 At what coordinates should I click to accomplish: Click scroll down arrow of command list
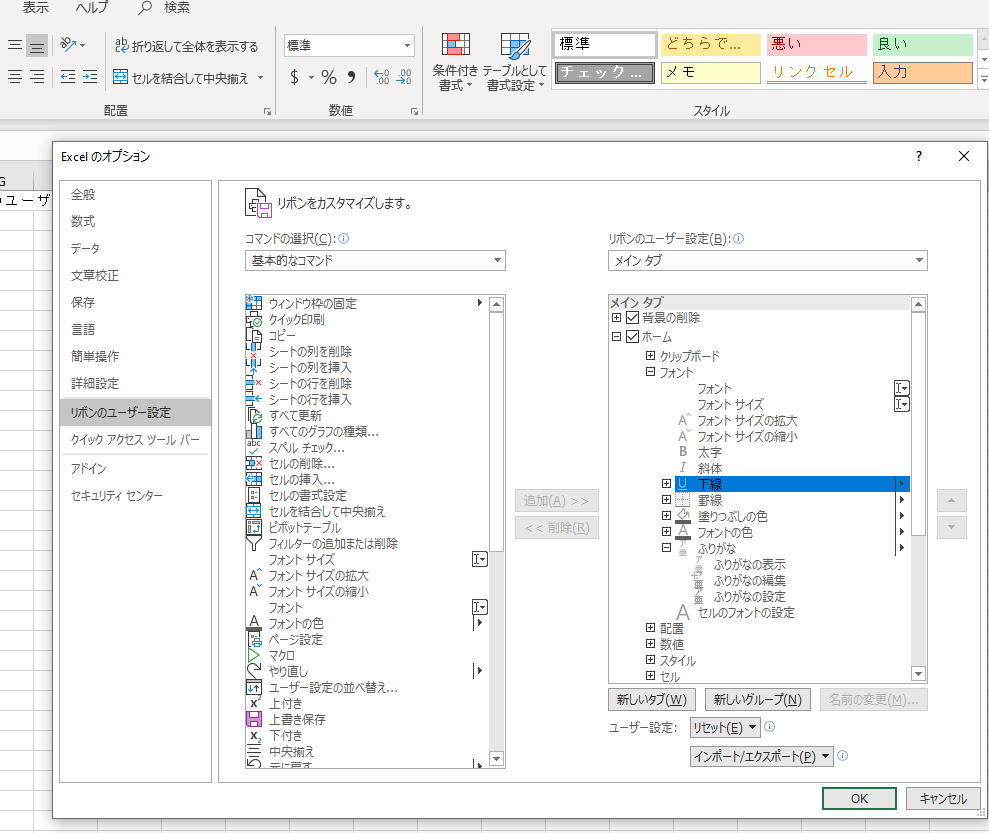(496, 759)
